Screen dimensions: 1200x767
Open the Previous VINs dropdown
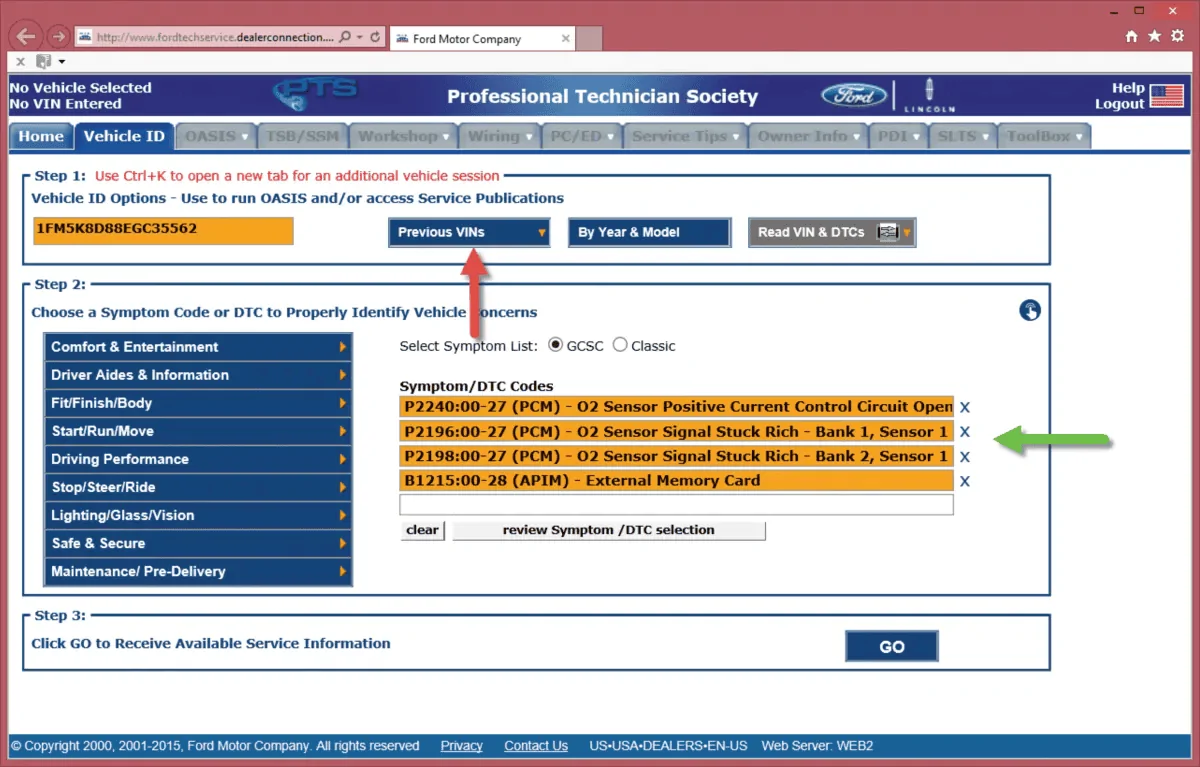pyautogui.click(x=469, y=232)
